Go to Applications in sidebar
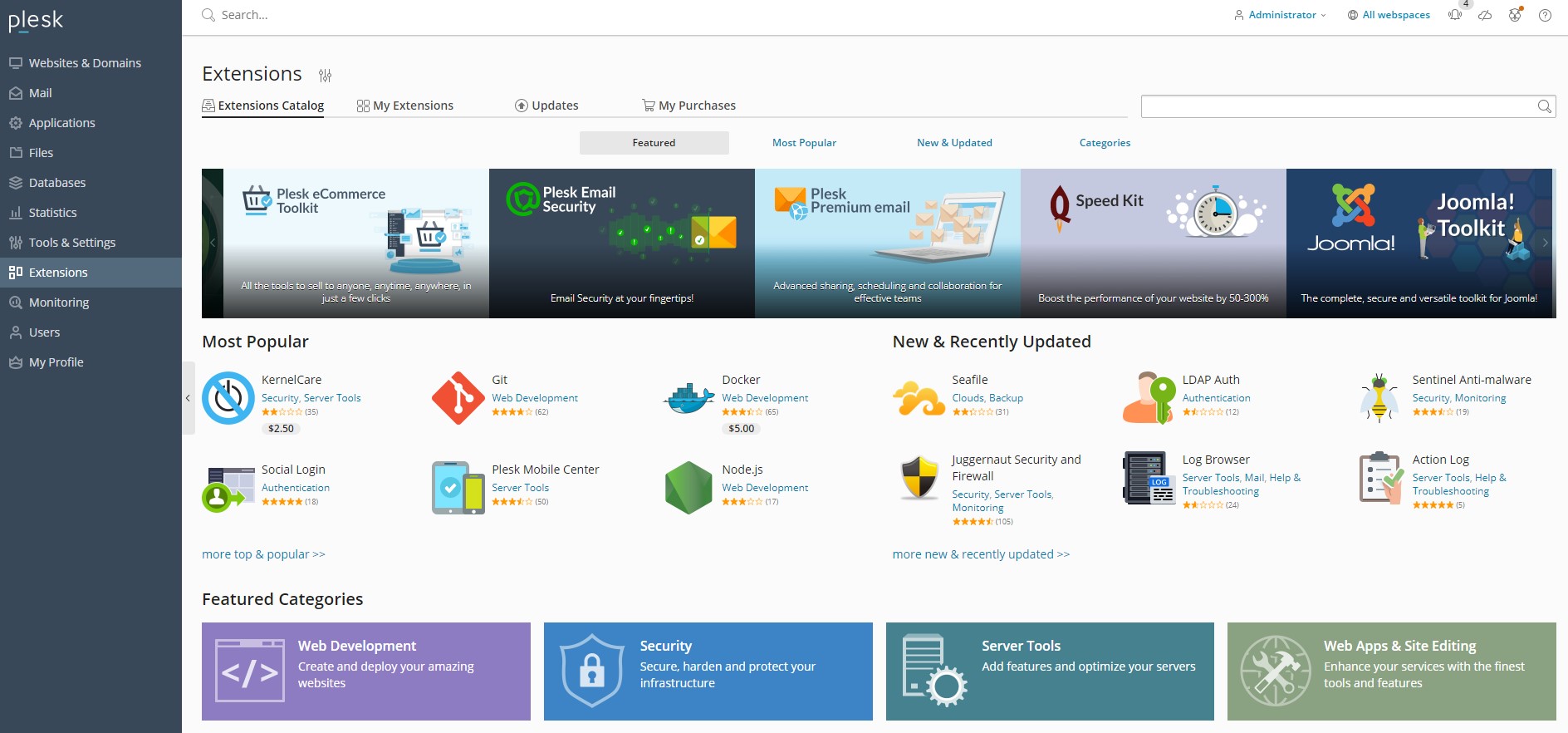This screenshot has height=733, width=1568. tap(91, 123)
